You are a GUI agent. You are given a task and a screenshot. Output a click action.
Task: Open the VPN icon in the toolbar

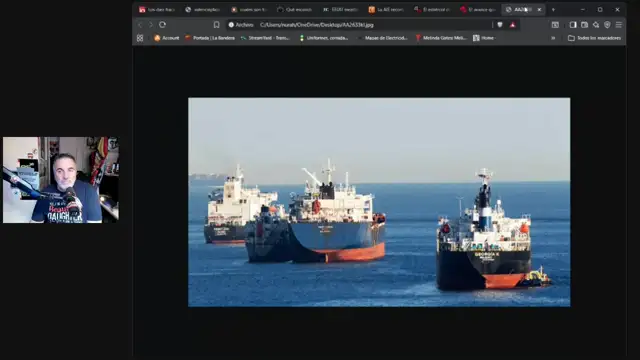pyautogui.click(x=607, y=25)
